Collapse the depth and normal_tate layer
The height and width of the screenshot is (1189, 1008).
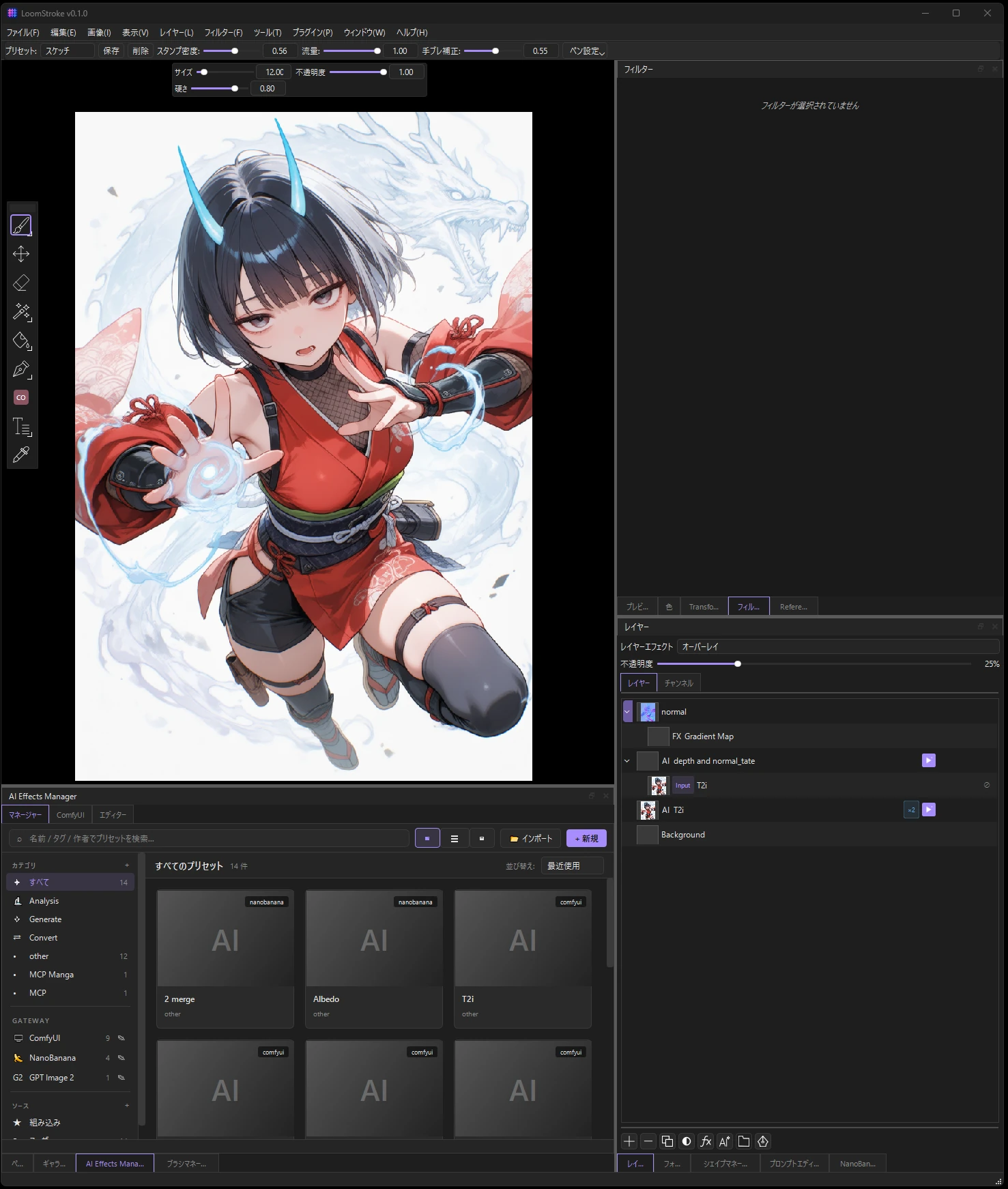coord(627,760)
